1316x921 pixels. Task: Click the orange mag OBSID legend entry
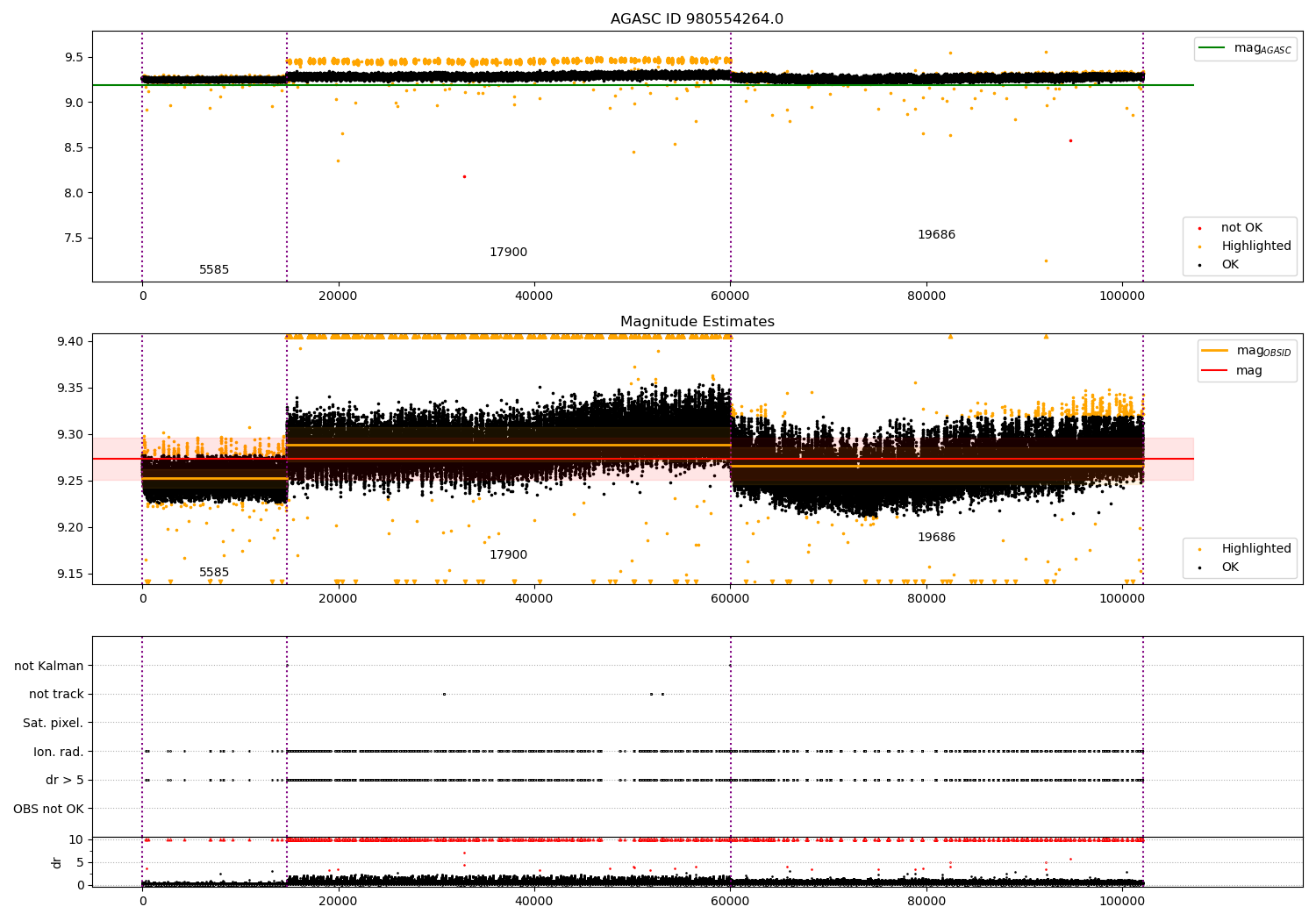(1246, 351)
